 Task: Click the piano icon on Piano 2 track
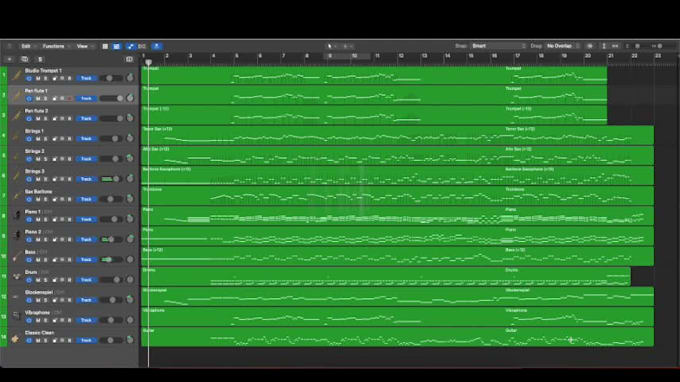pos(16,235)
